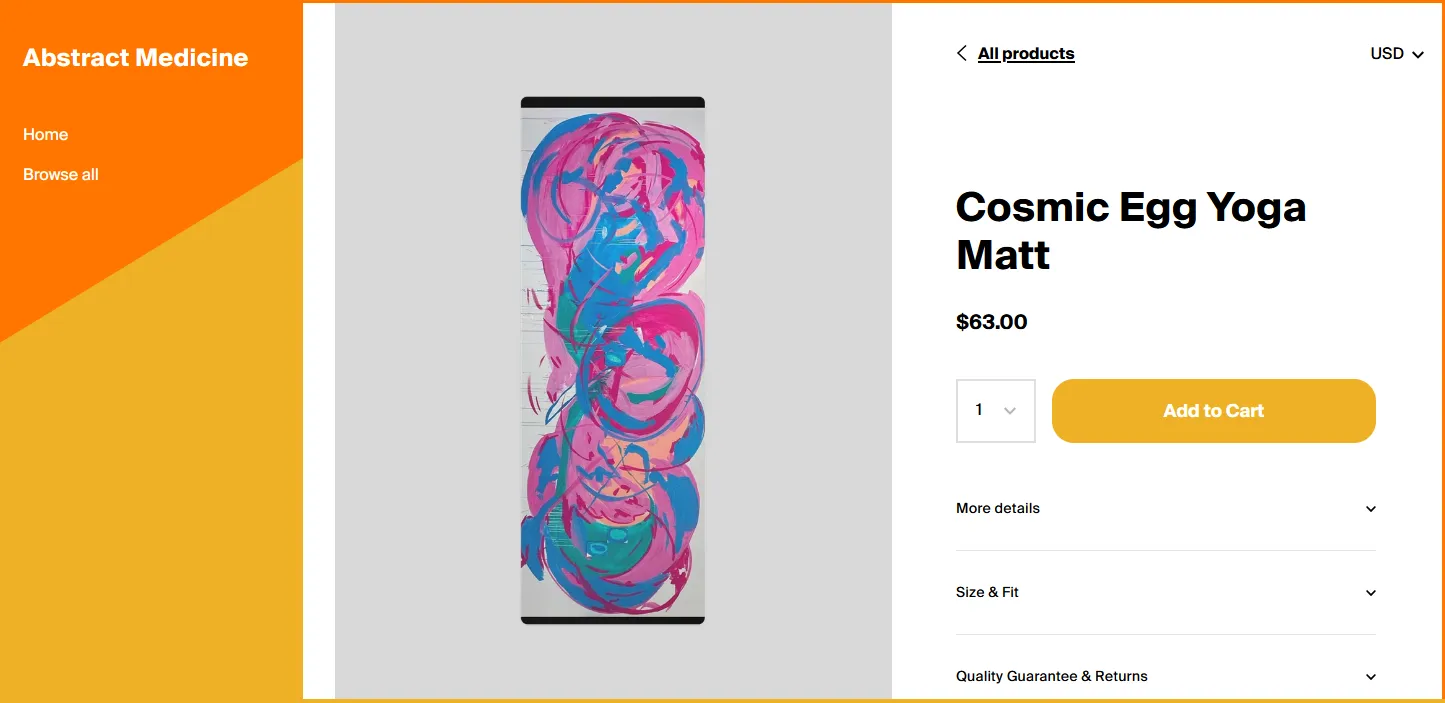Click the chevron icon on More details row

[1370, 508]
